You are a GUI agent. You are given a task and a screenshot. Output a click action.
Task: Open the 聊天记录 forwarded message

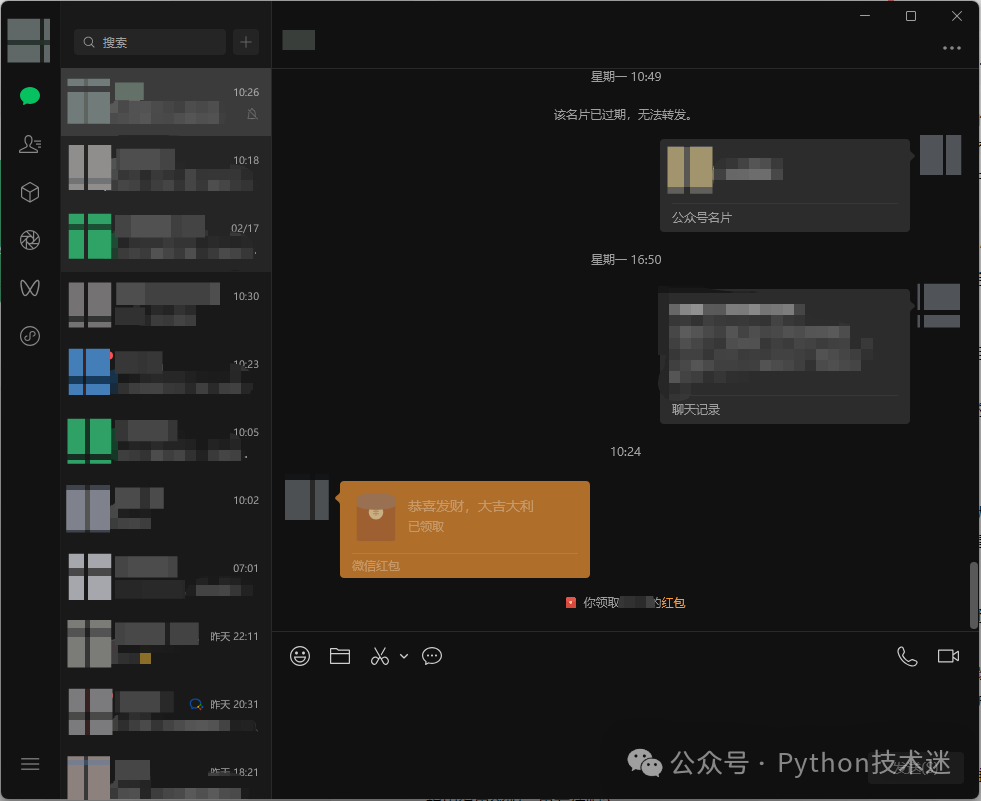785,356
